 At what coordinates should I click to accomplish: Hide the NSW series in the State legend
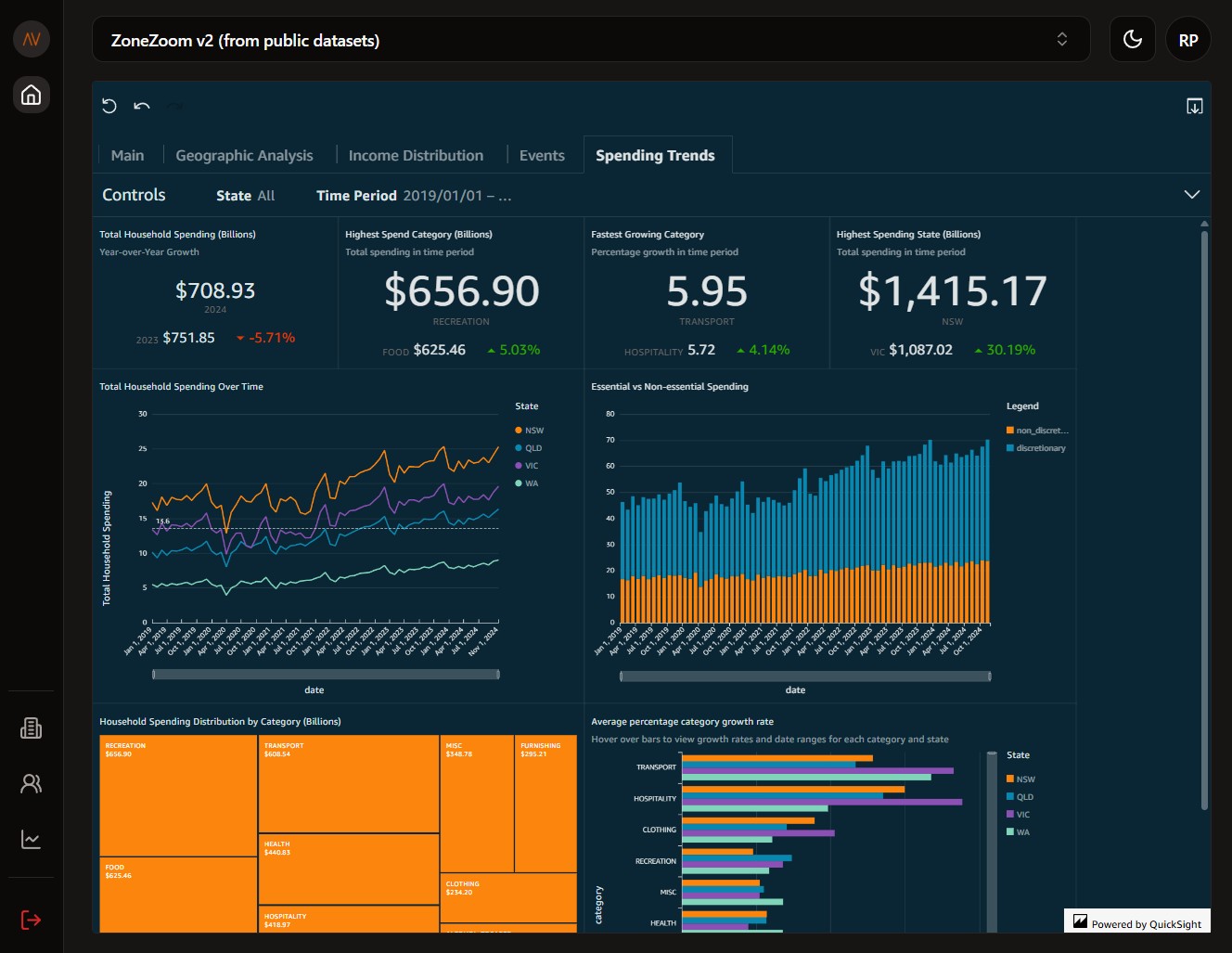coord(530,430)
